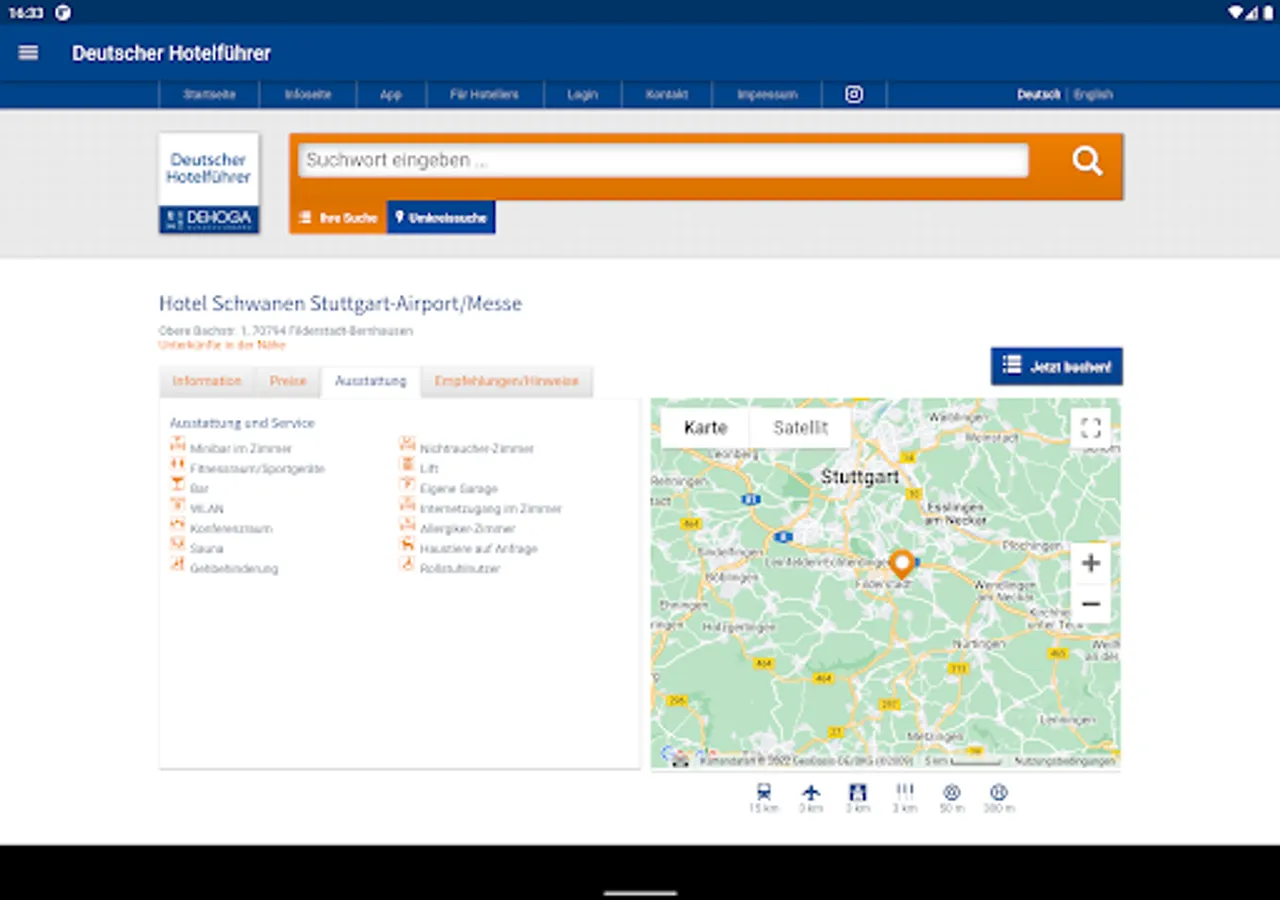1280x900 pixels.
Task: Zoom out on the map
Action: tap(1091, 604)
